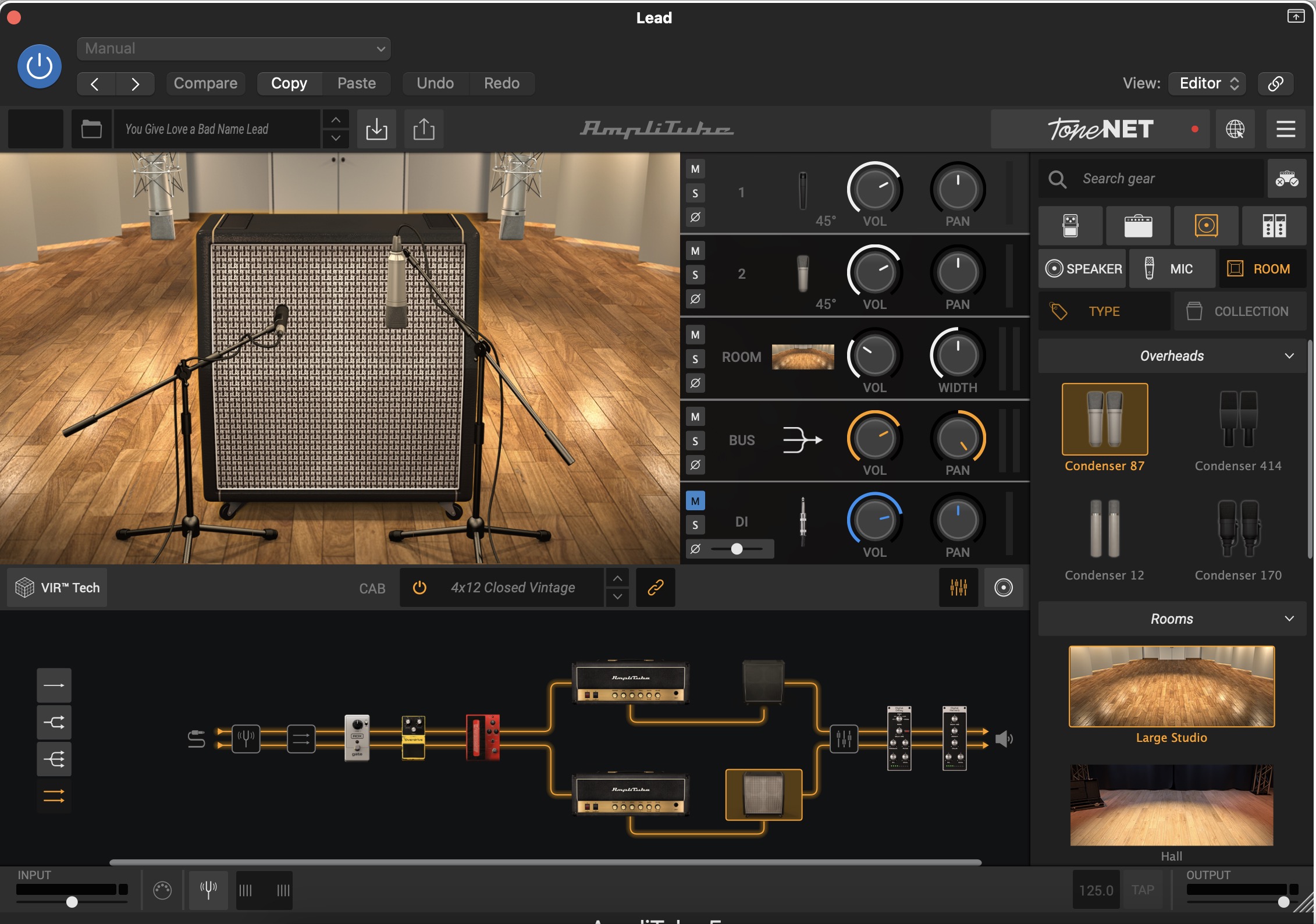Export preset with the share icon

click(x=424, y=129)
